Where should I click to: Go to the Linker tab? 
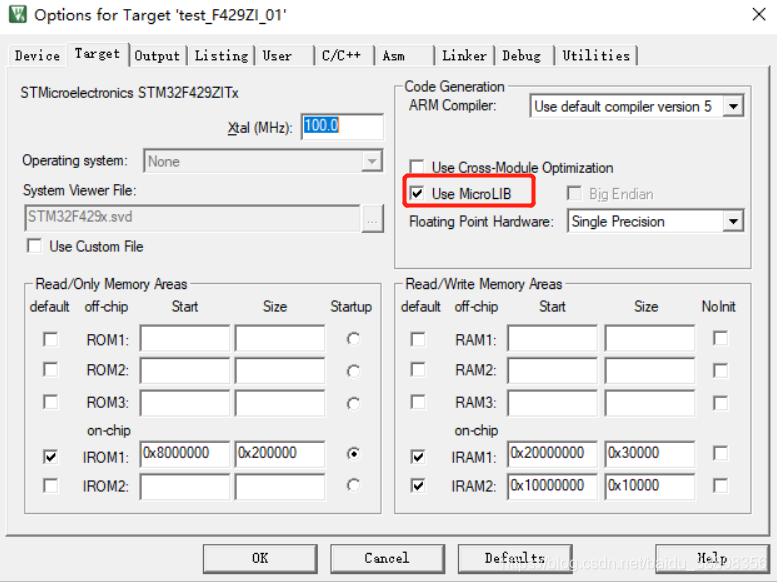click(x=464, y=56)
